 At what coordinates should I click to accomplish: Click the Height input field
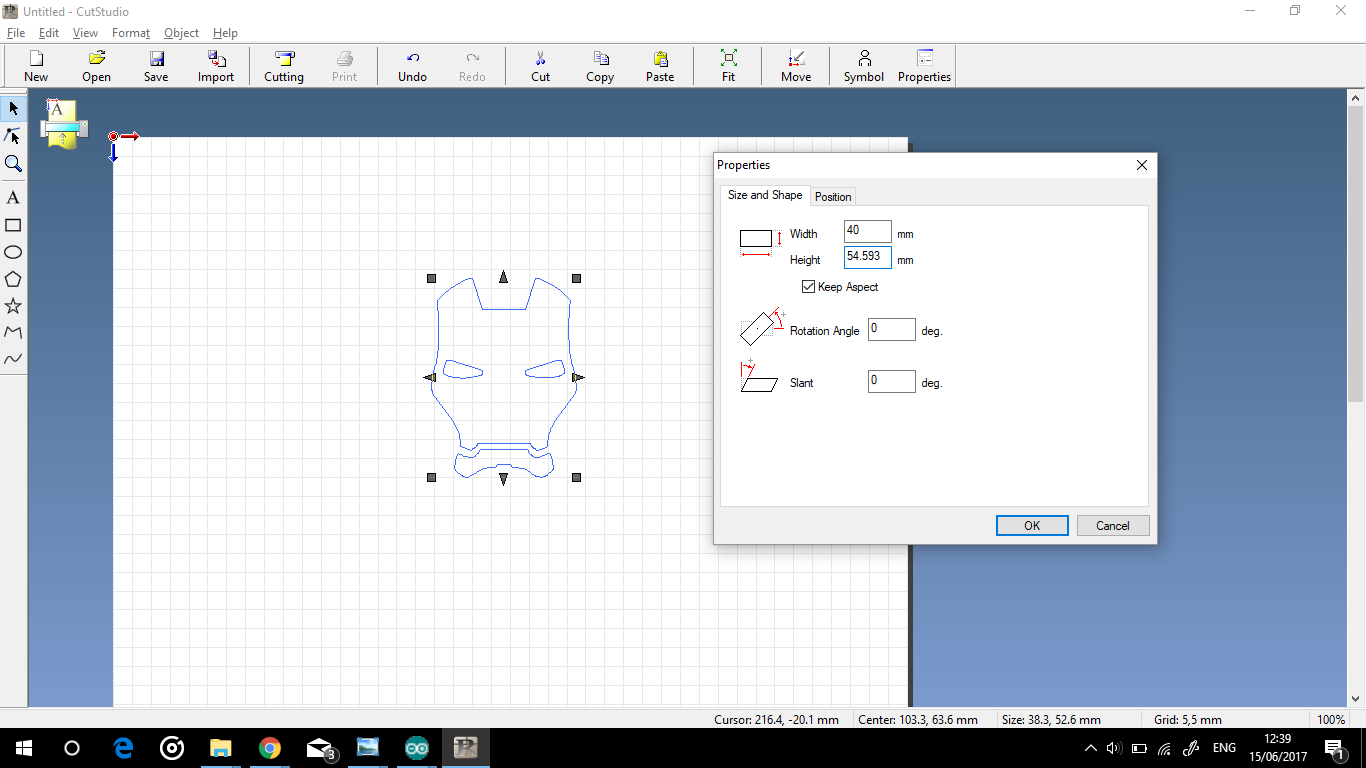[x=867, y=257]
